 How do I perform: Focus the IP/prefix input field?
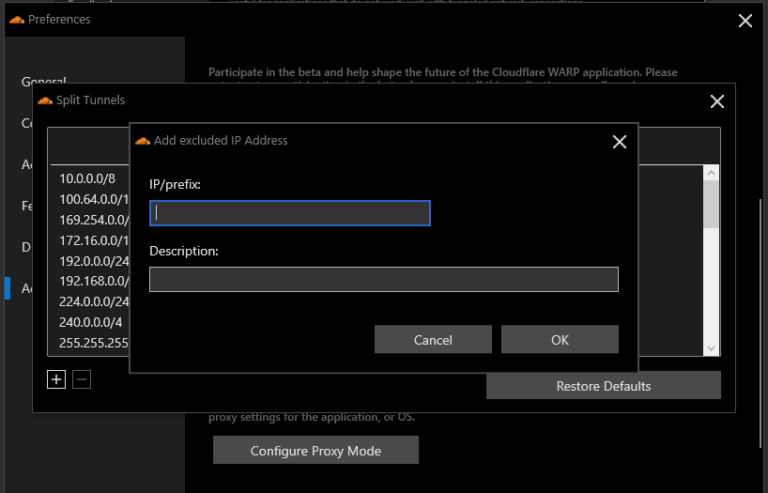pos(289,213)
